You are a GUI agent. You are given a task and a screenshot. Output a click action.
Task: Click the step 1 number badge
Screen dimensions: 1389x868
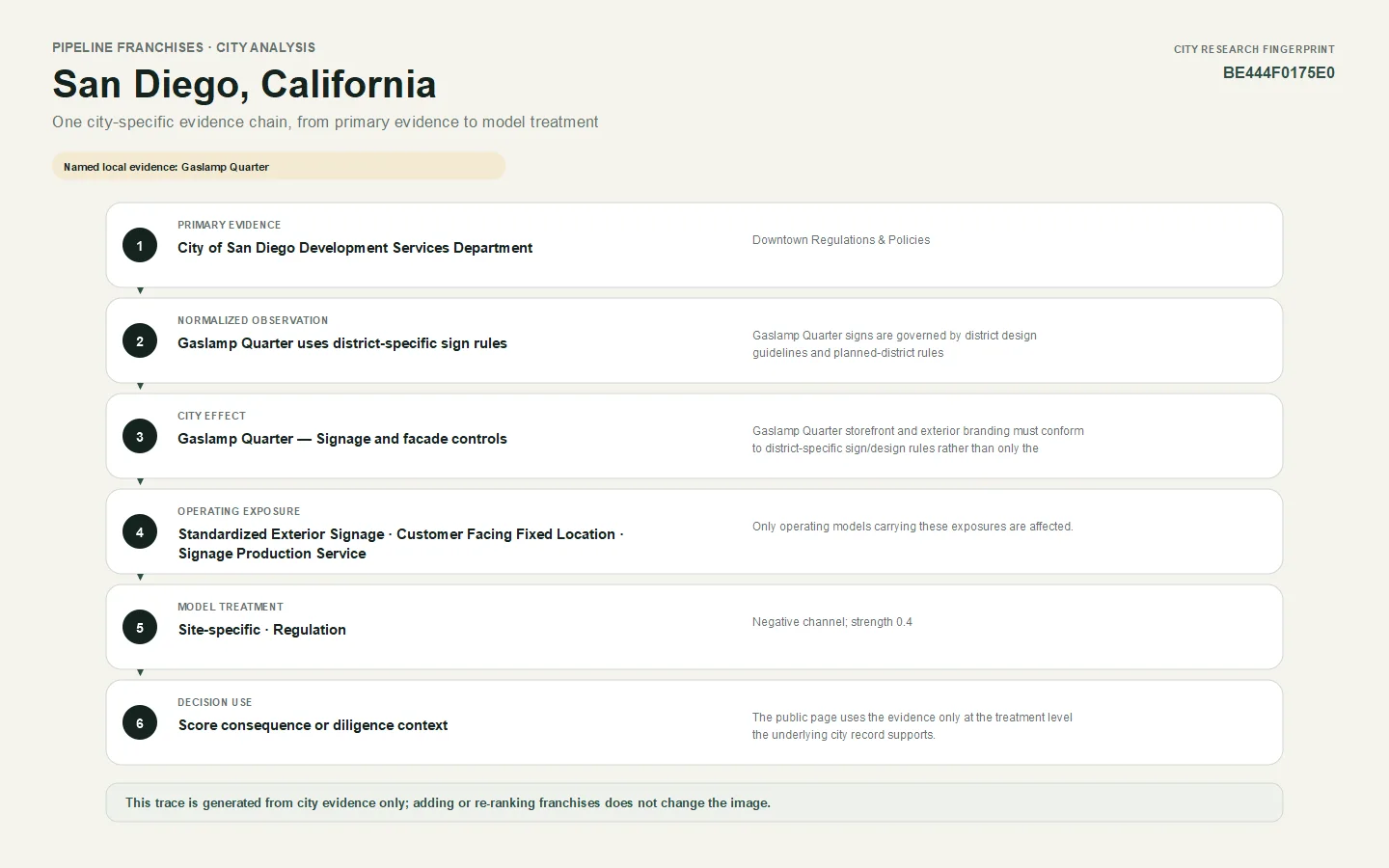[x=140, y=245]
